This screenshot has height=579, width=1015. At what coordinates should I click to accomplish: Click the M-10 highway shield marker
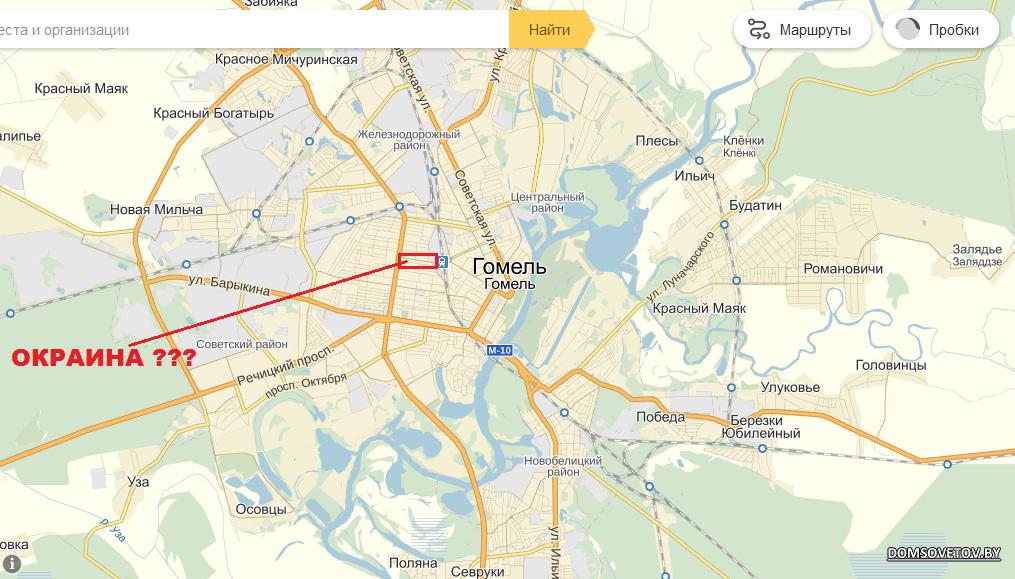point(500,350)
